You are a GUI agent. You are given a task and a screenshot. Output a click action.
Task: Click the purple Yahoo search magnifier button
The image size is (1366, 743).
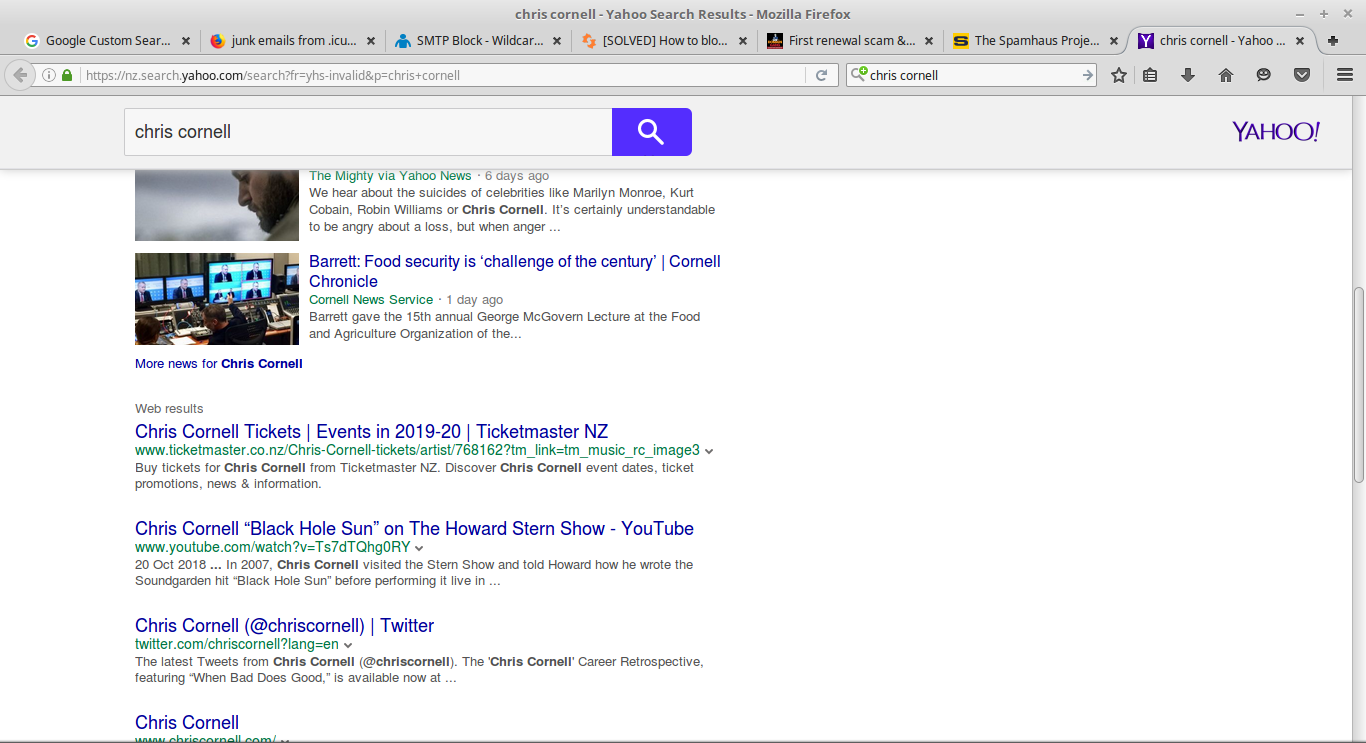(x=651, y=132)
